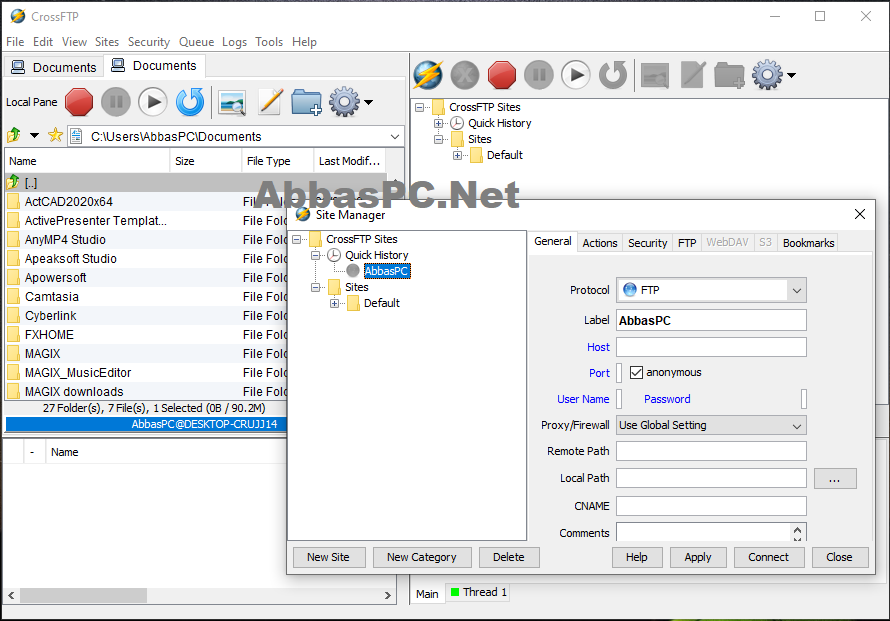Switch to Bookmarks tab in Site Manager
Viewport: 890px width, 621px height.
[x=808, y=243]
